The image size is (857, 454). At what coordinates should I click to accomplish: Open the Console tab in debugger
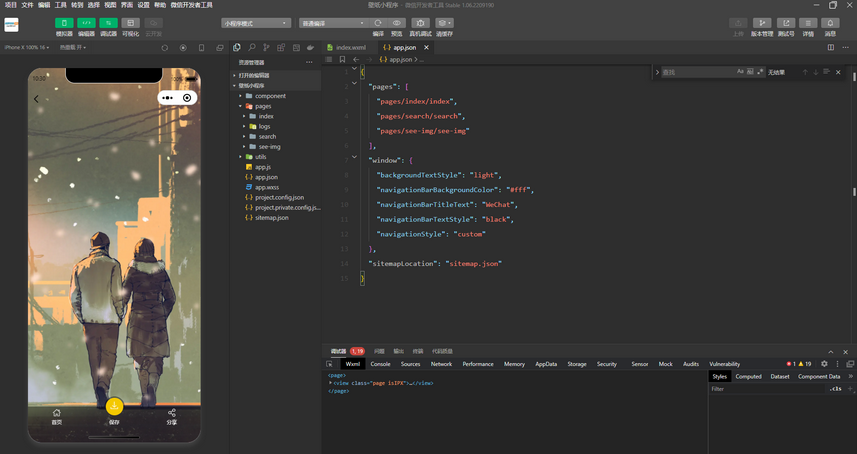coord(380,364)
